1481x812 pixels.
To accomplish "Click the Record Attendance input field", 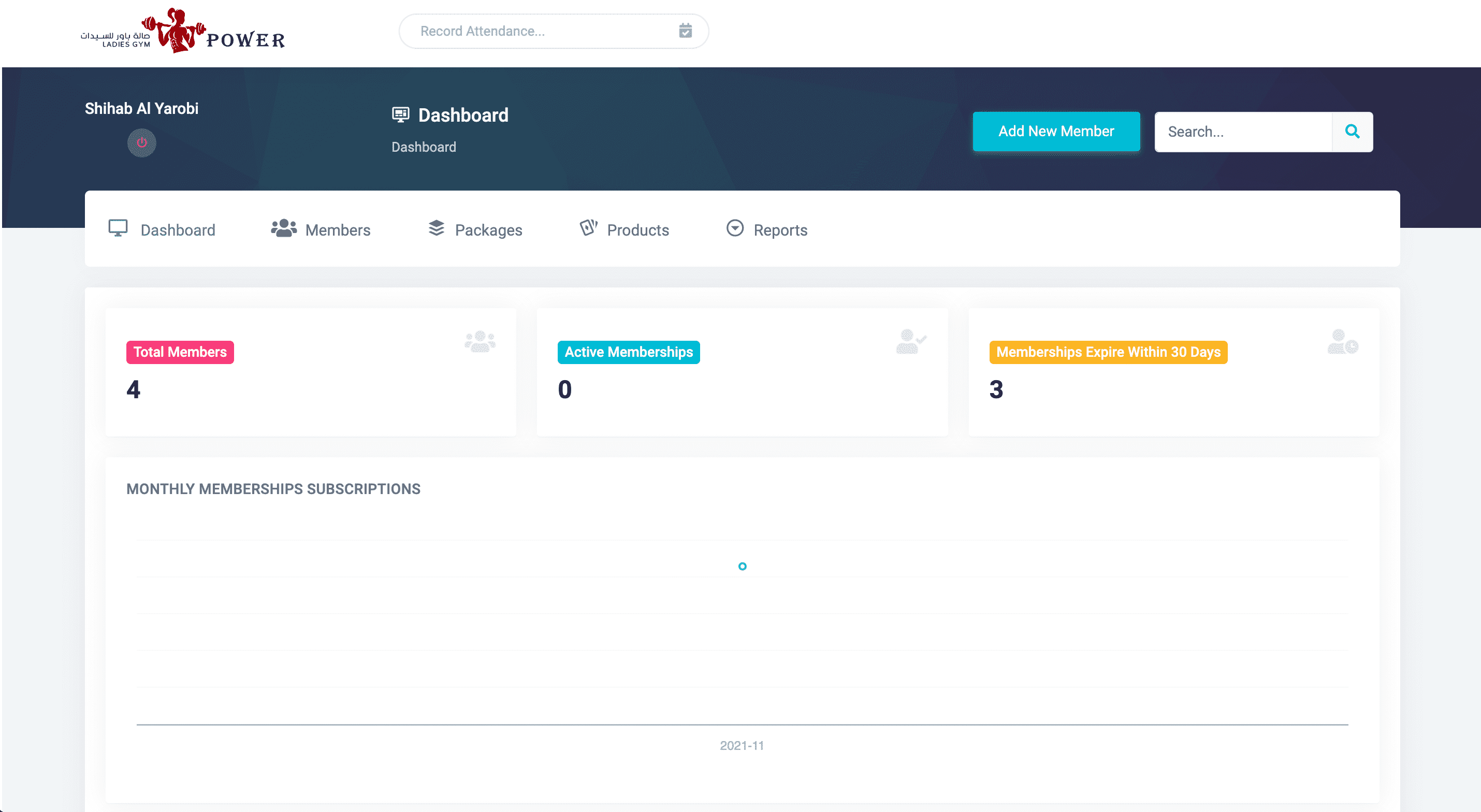I will click(x=553, y=31).
